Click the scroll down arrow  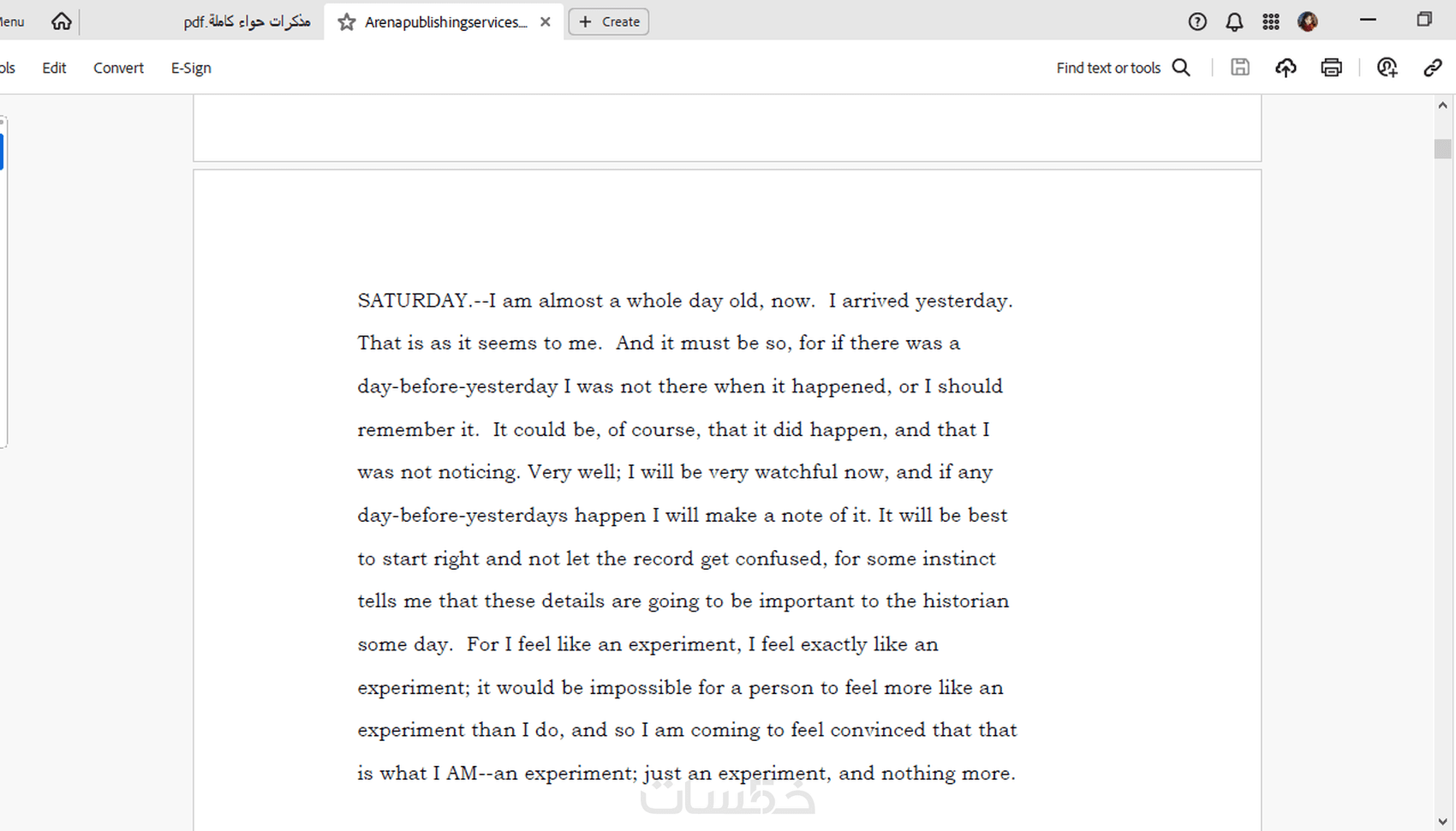pyautogui.click(x=1442, y=821)
